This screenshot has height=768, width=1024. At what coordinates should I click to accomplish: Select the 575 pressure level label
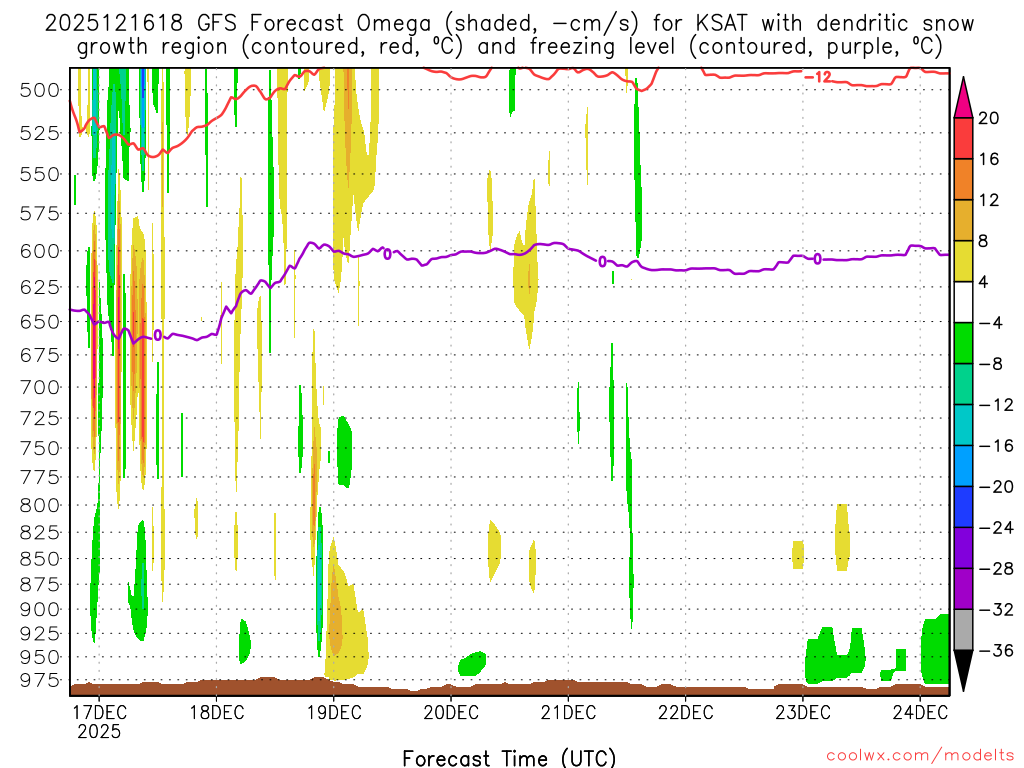40,214
